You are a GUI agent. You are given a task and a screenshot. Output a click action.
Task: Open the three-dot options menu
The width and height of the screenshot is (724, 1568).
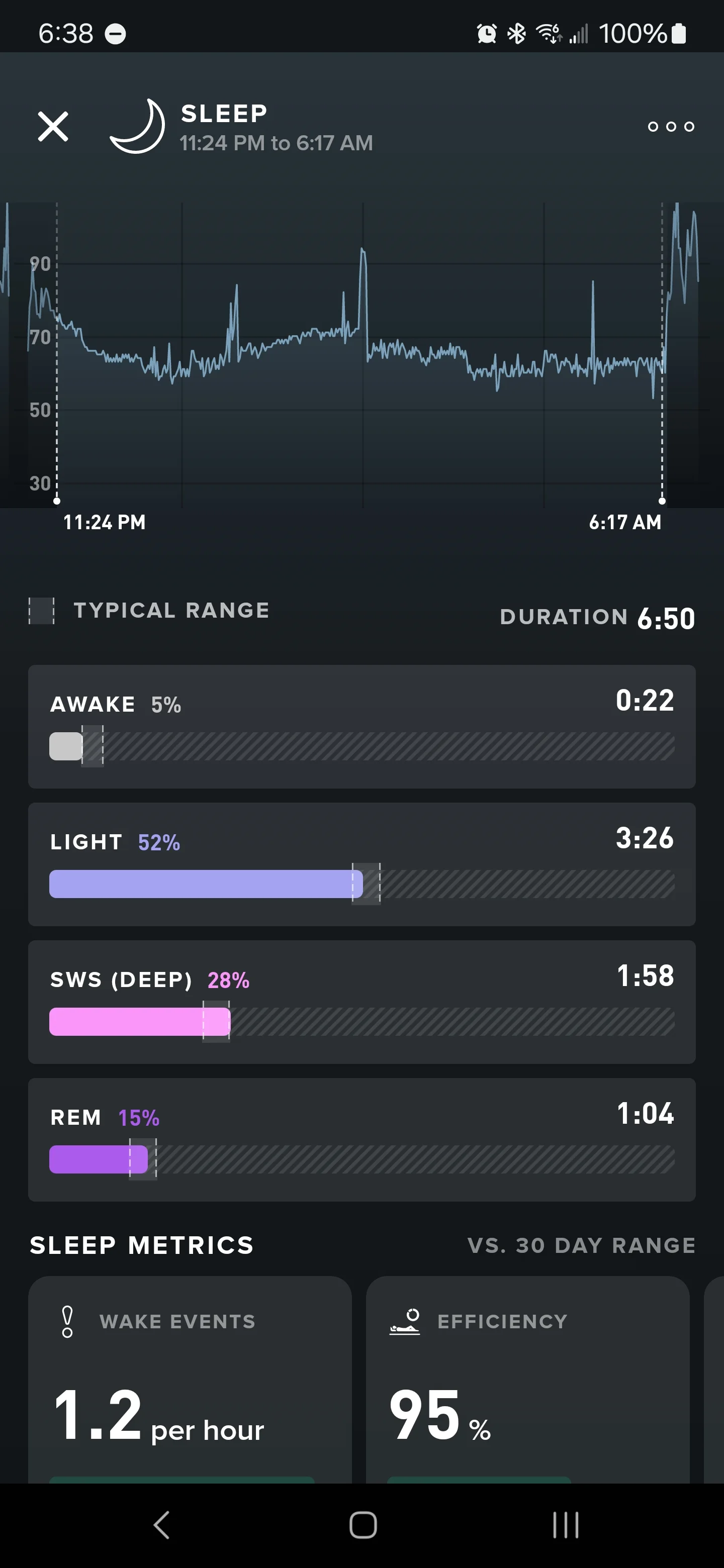point(671,127)
